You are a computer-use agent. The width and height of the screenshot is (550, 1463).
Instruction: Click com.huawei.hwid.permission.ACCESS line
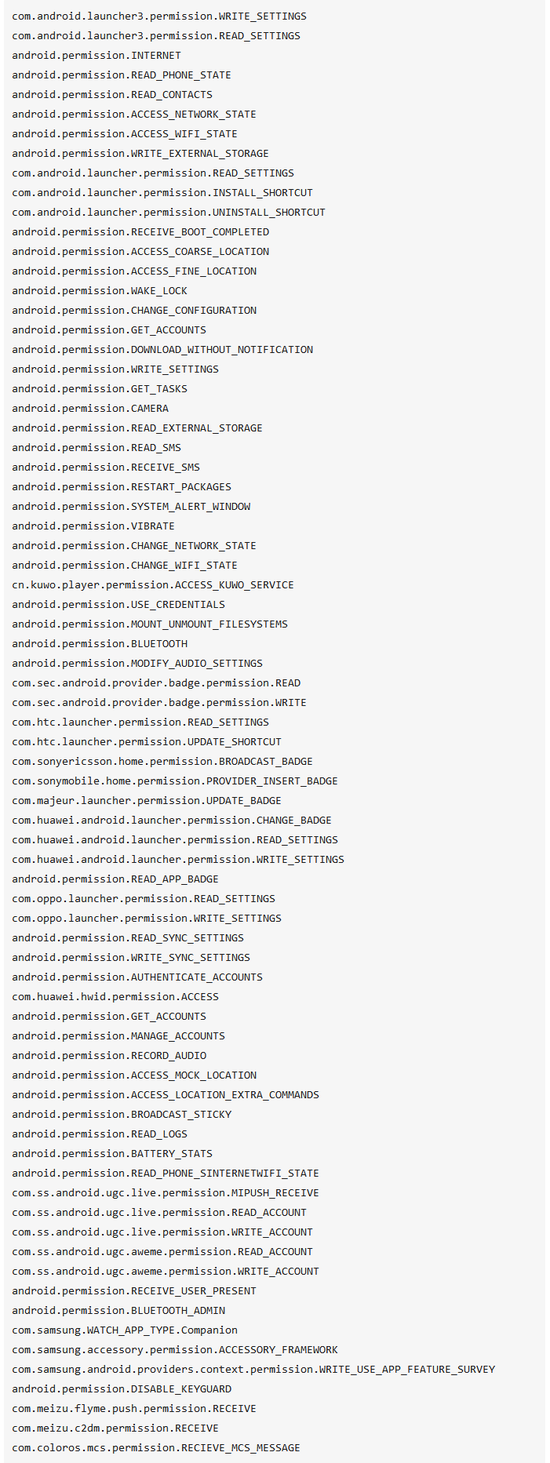click(x=115, y=997)
